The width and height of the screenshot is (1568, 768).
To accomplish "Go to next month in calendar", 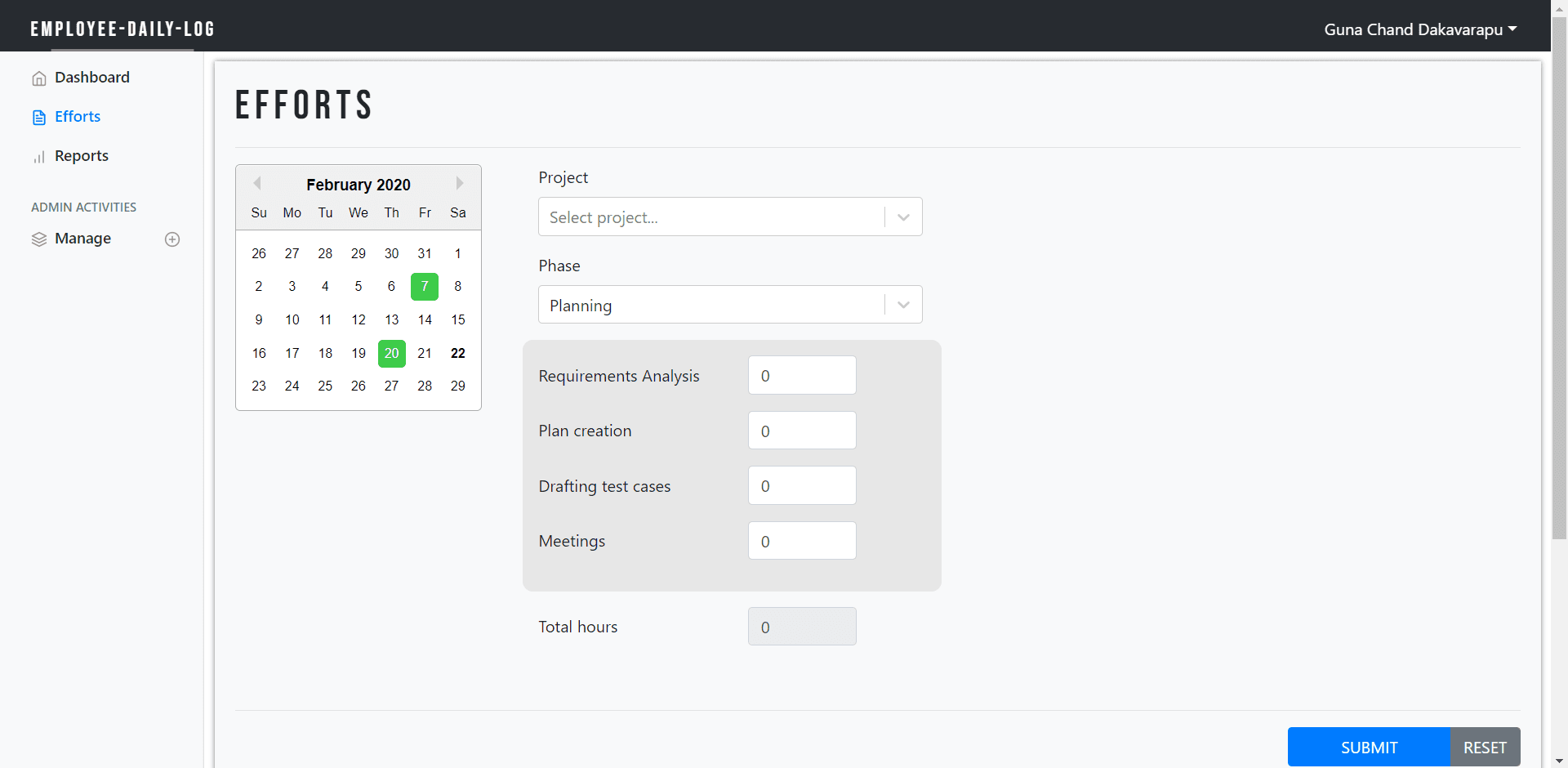I will point(459,184).
